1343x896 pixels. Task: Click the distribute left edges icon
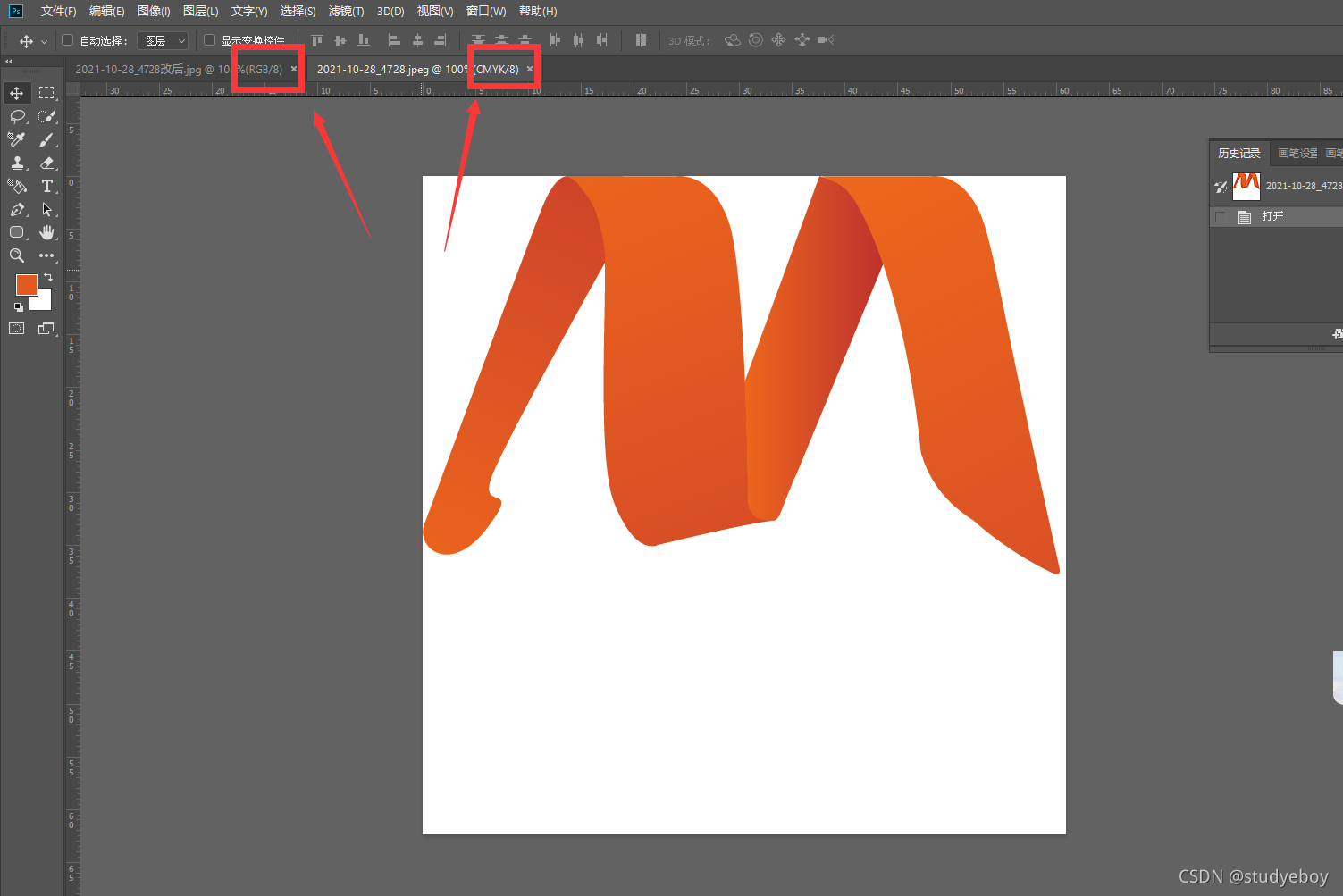[555, 40]
